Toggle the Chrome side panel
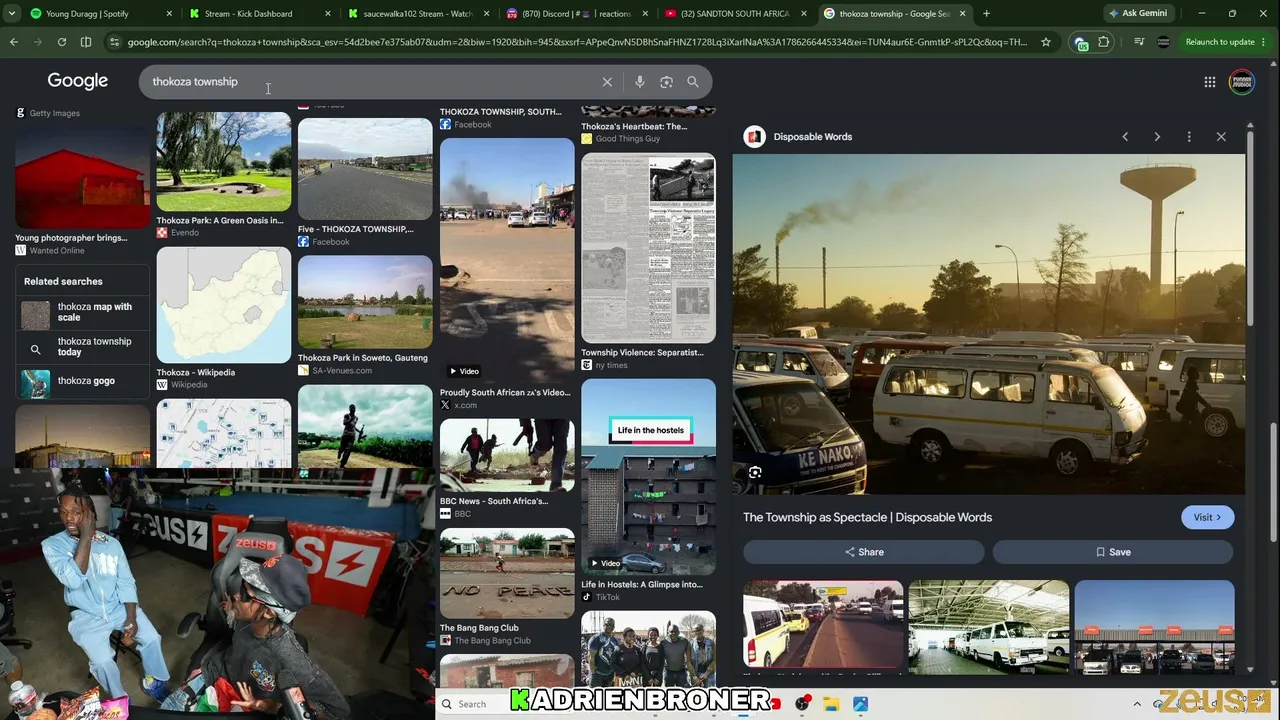The width and height of the screenshot is (1280, 720). [x=86, y=42]
